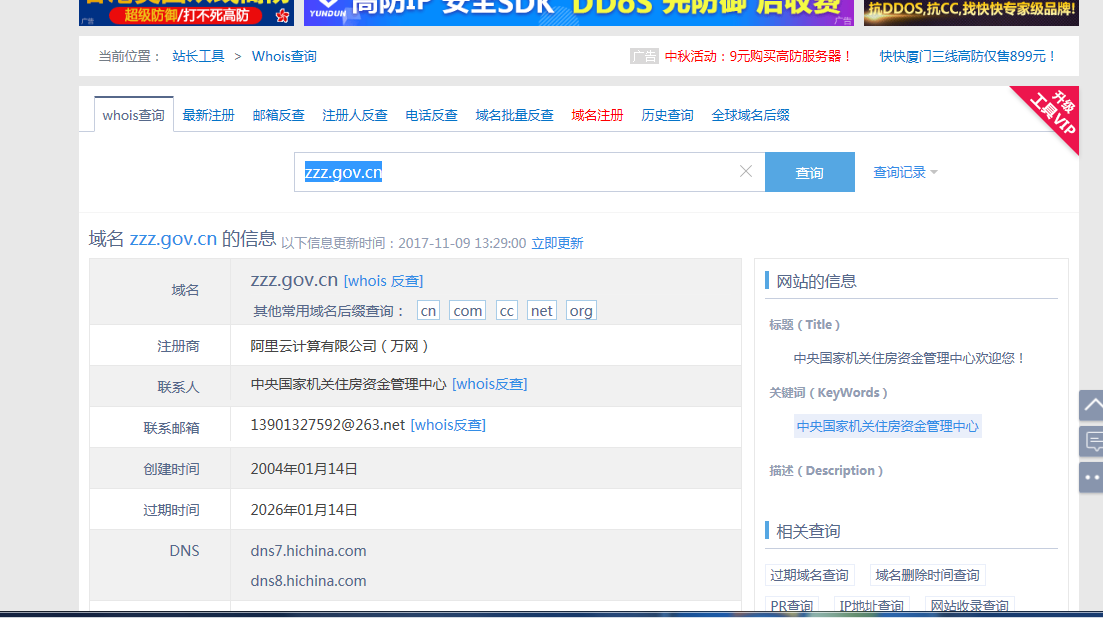Click the com suffix button

467,311
